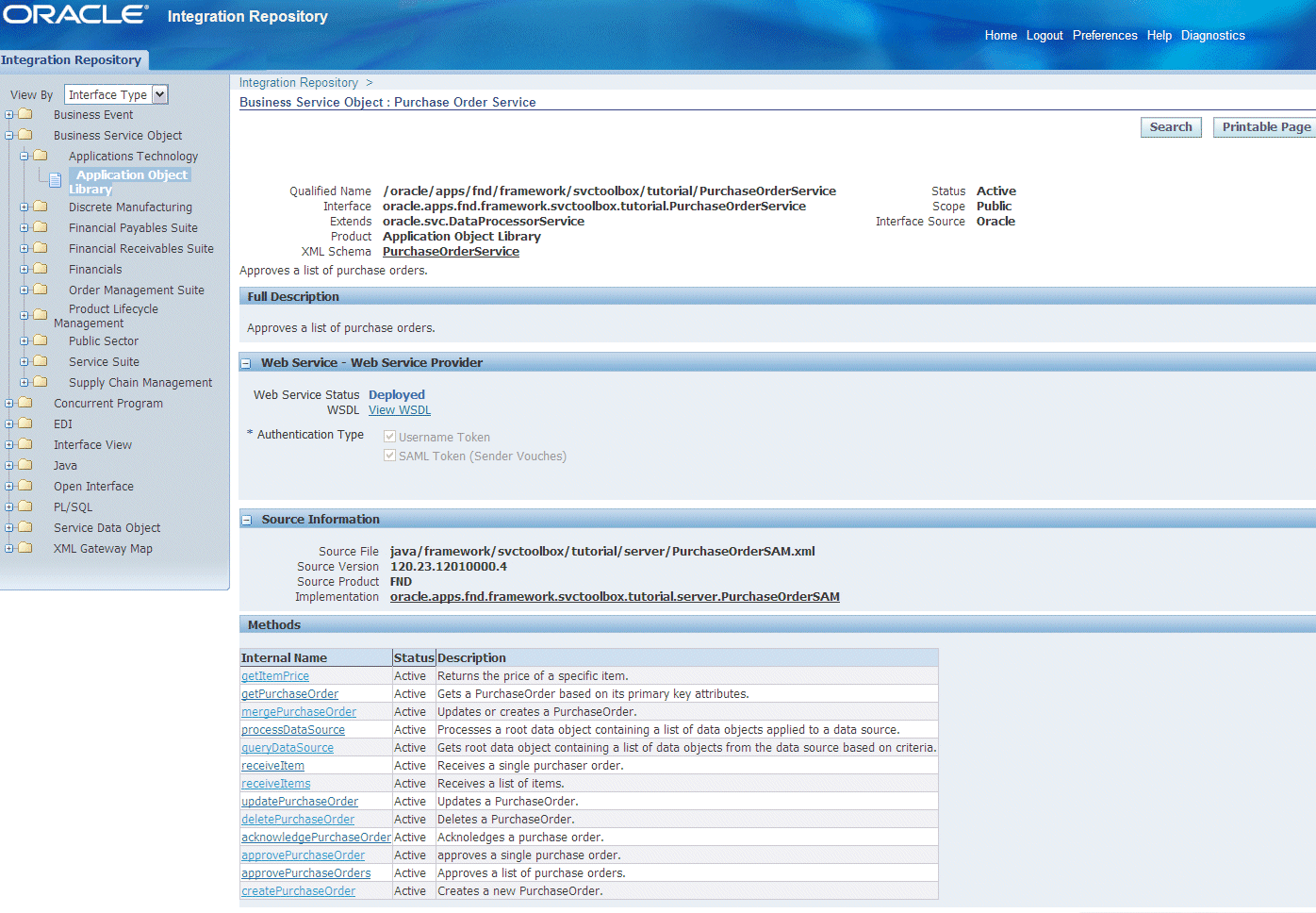Click the Application Object Library document icon

coord(56,179)
